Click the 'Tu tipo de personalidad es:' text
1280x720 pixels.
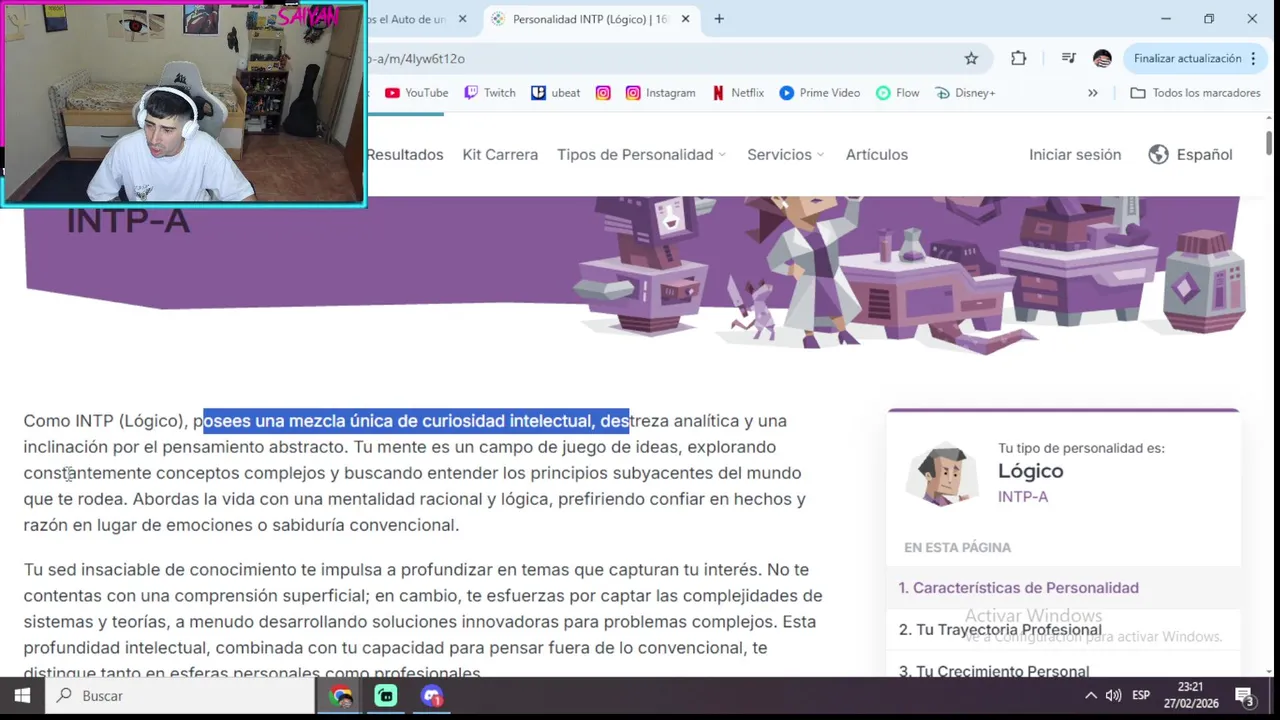(x=1081, y=449)
